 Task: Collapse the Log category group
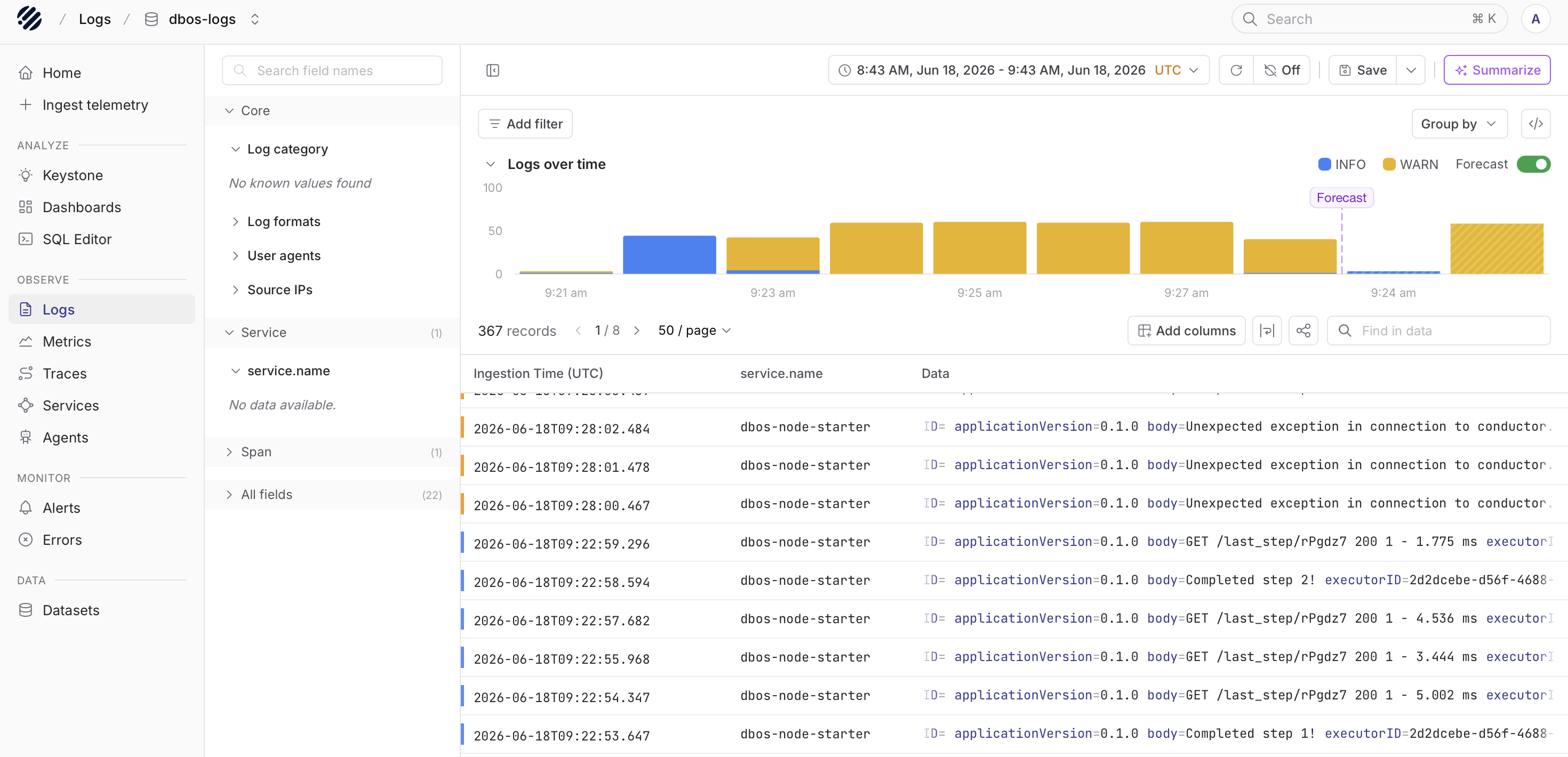(236, 149)
